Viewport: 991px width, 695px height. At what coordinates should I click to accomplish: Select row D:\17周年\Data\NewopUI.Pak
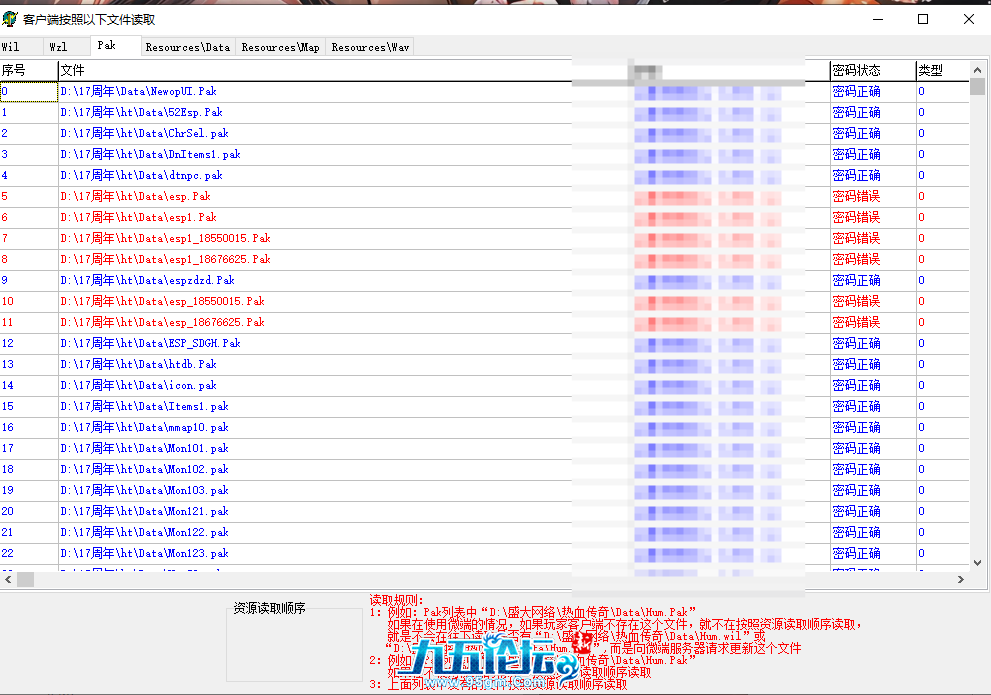click(x=484, y=92)
